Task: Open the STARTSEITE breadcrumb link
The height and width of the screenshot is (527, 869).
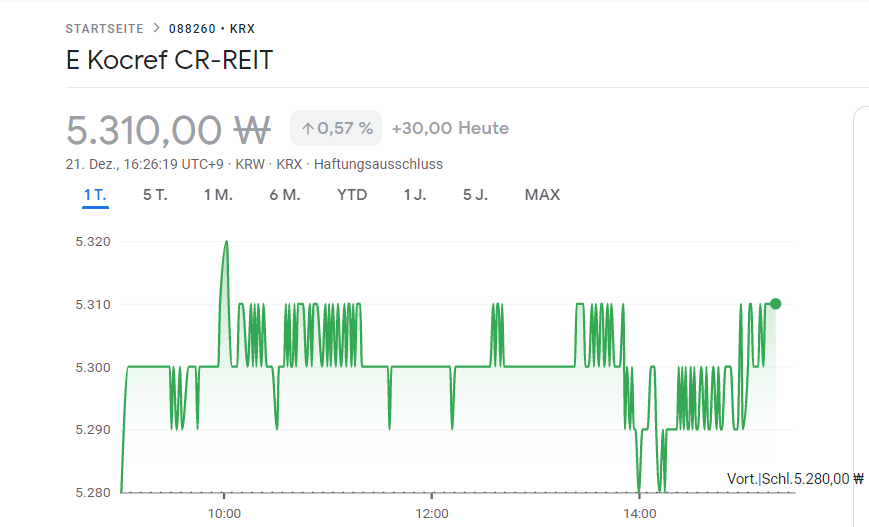Action: (104, 29)
